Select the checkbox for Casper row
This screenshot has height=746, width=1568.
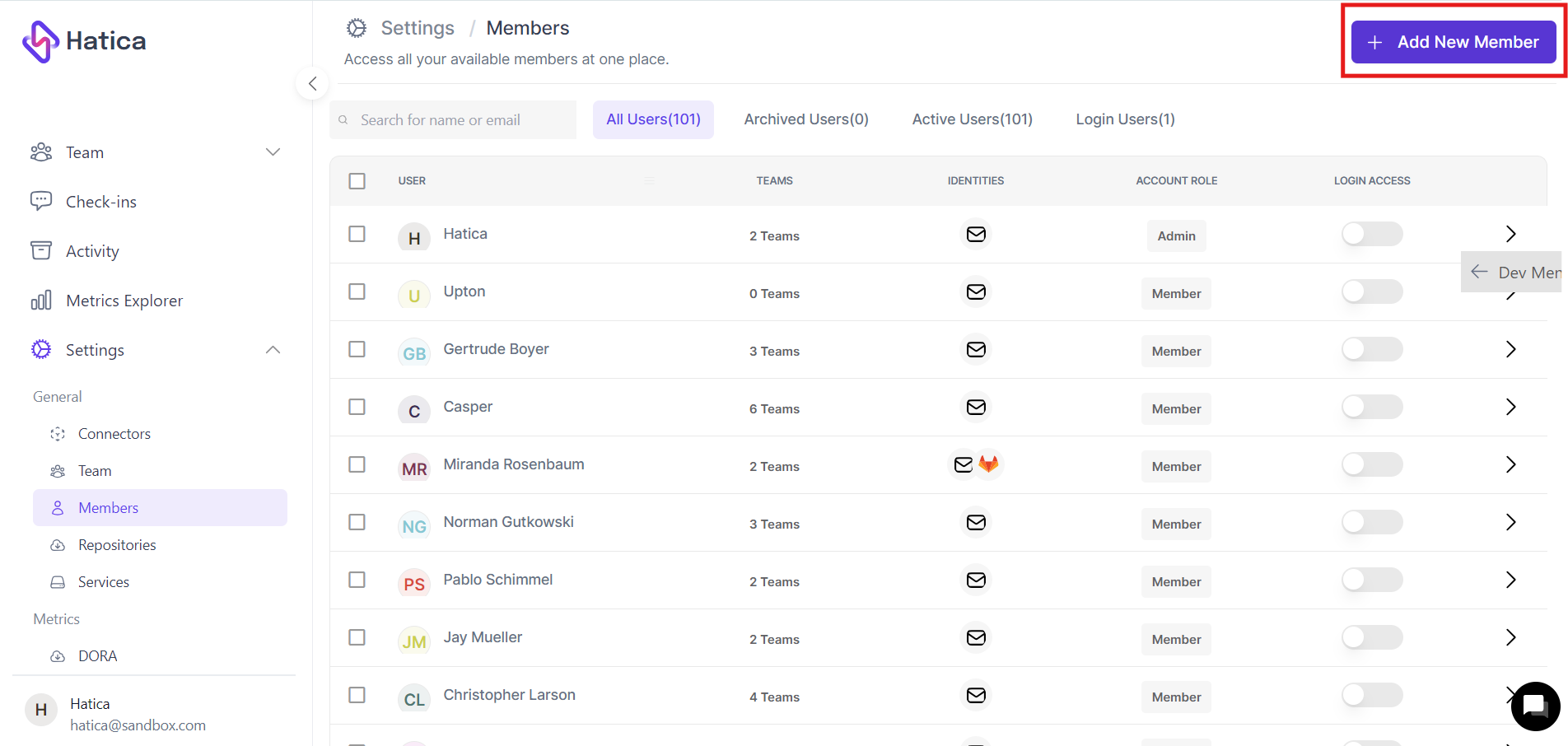[x=357, y=407]
